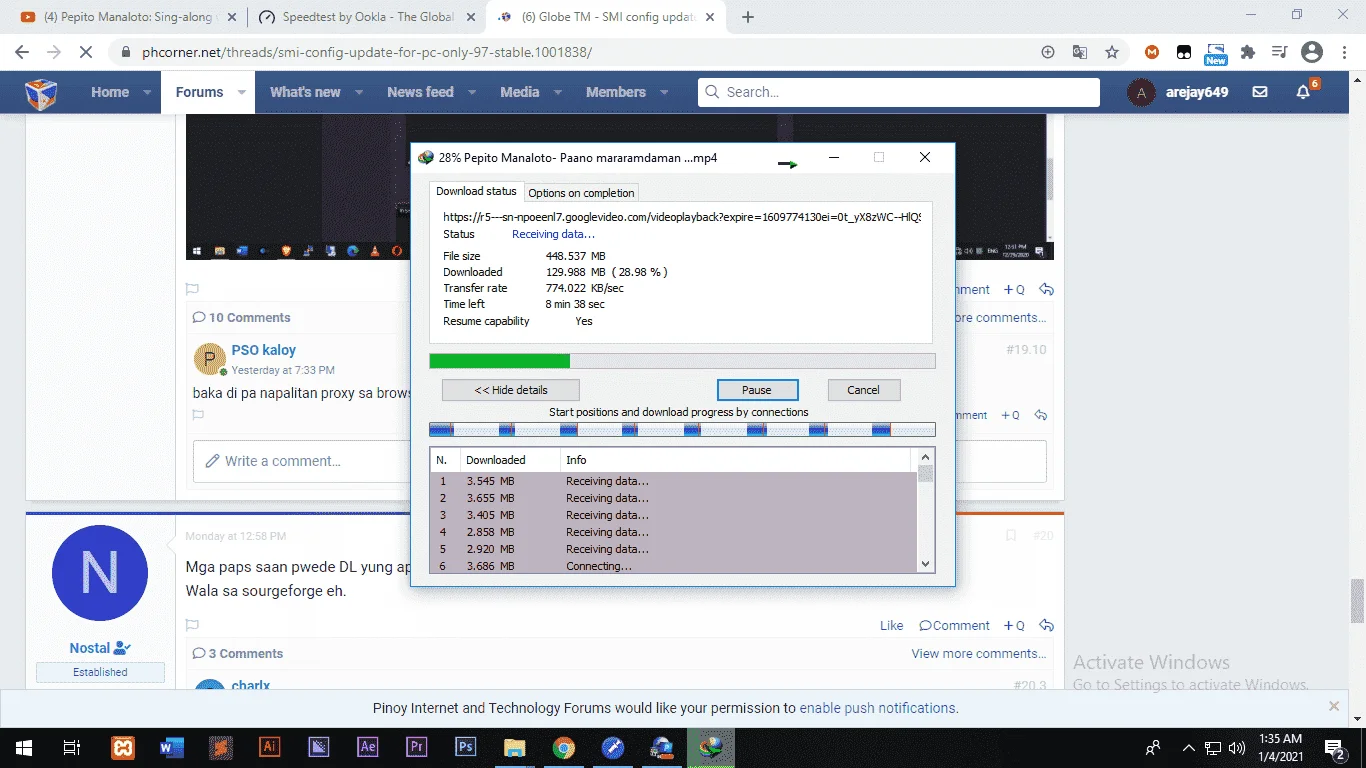
Task: Open the PSO kaloy profile link
Action: pyautogui.click(x=264, y=350)
